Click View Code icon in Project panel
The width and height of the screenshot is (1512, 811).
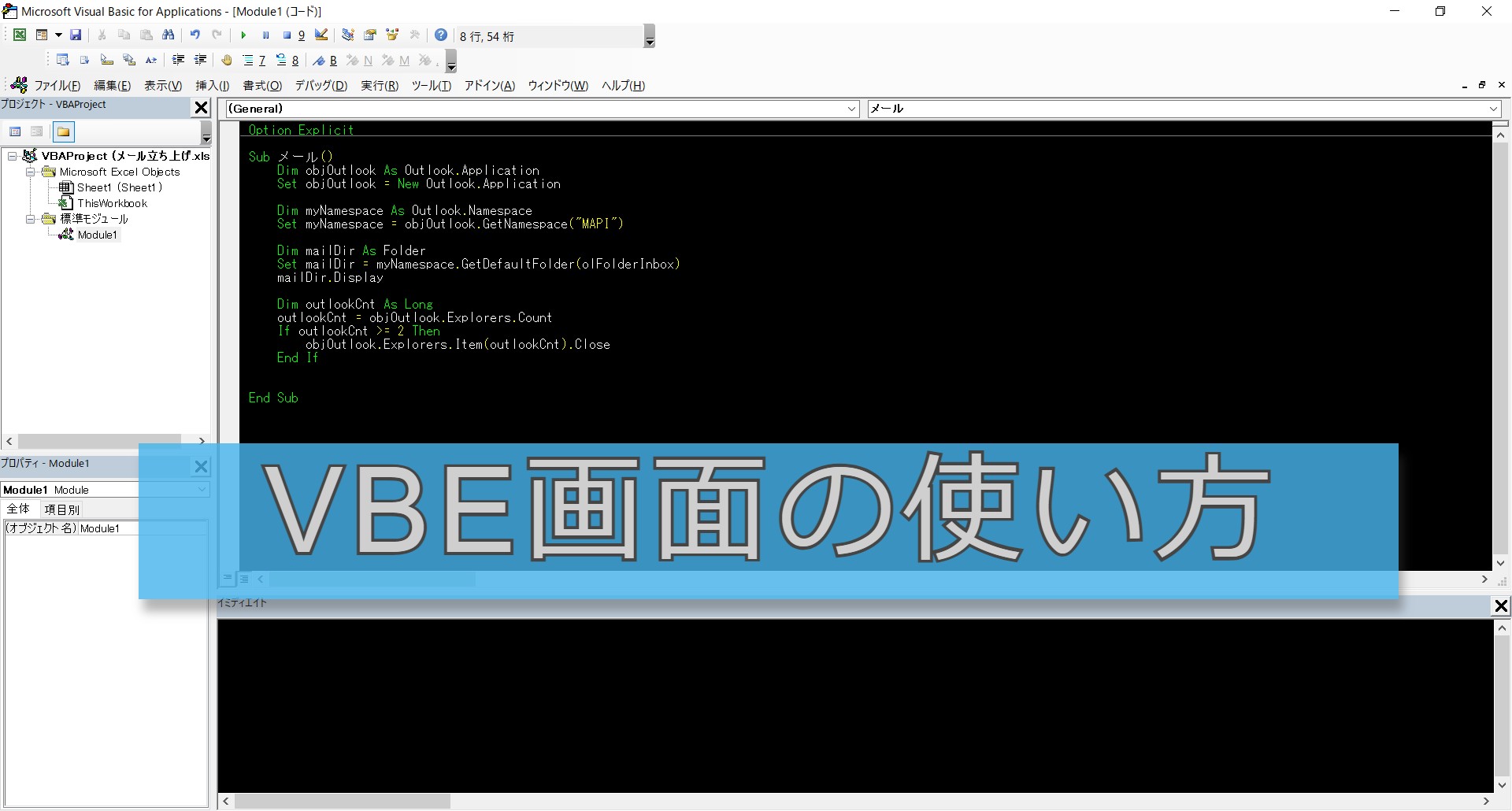tap(15, 131)
